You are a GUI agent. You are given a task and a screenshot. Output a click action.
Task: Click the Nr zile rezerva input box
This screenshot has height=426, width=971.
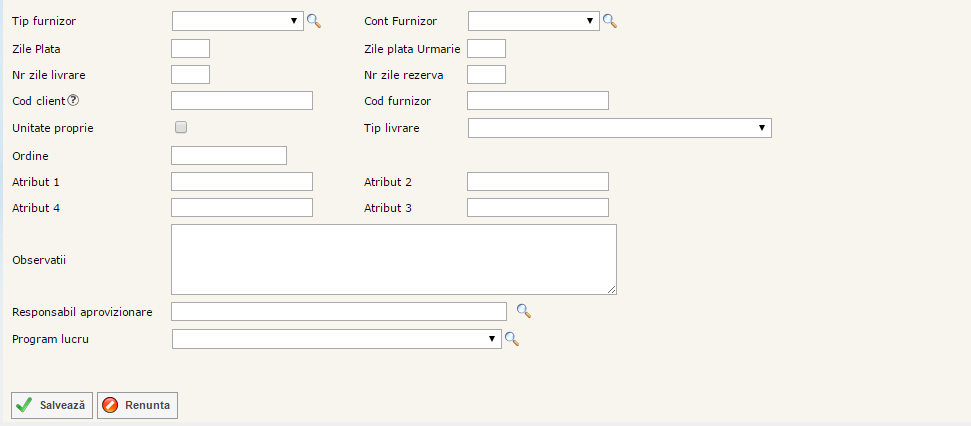click(486, 74)
